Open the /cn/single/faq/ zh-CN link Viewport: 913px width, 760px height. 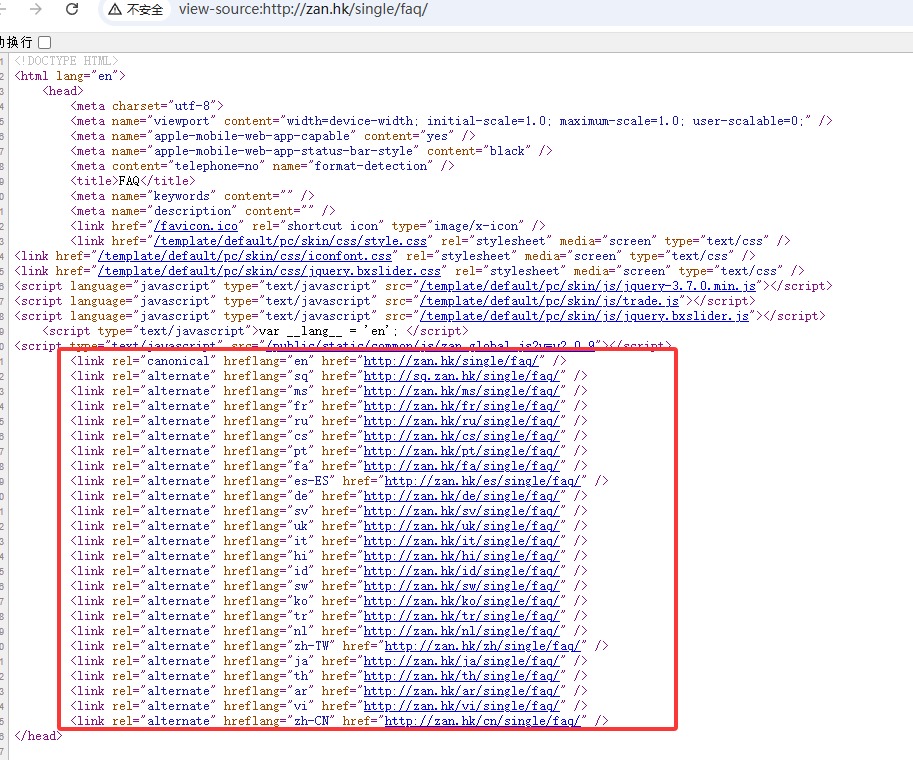482,721
